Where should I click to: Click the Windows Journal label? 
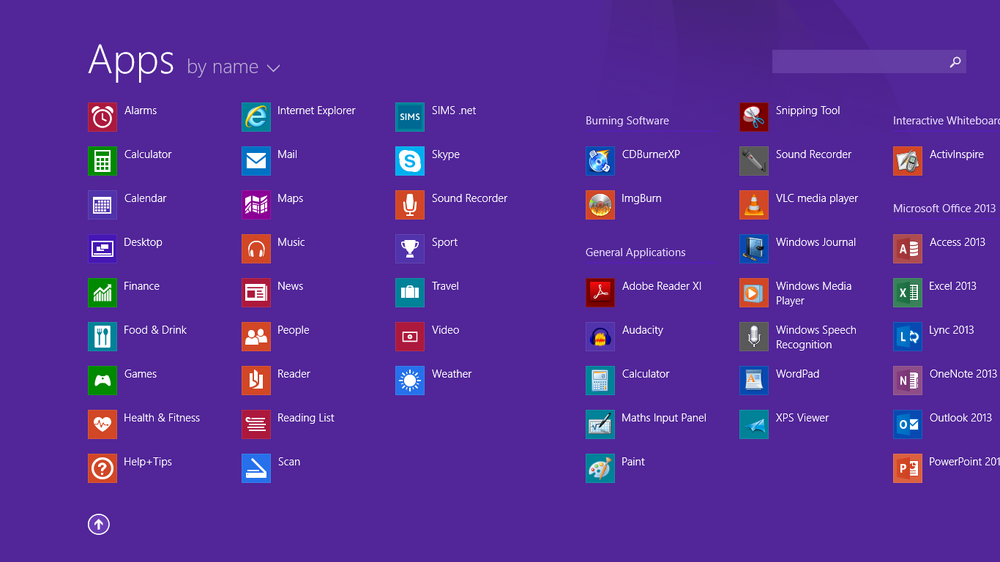(x=816, y=242)
